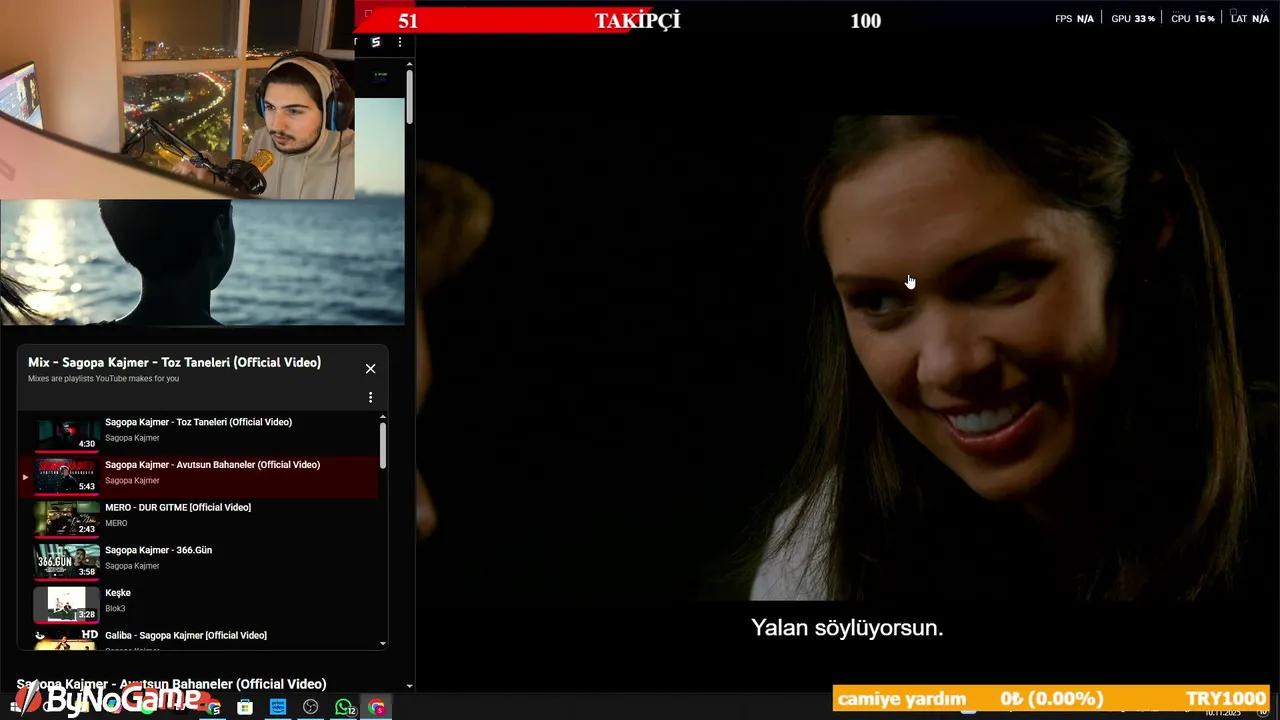Click the S profile icon in the browser toolbar
This screenshot has width=1280, height=720.
click(x=376, y=42)
